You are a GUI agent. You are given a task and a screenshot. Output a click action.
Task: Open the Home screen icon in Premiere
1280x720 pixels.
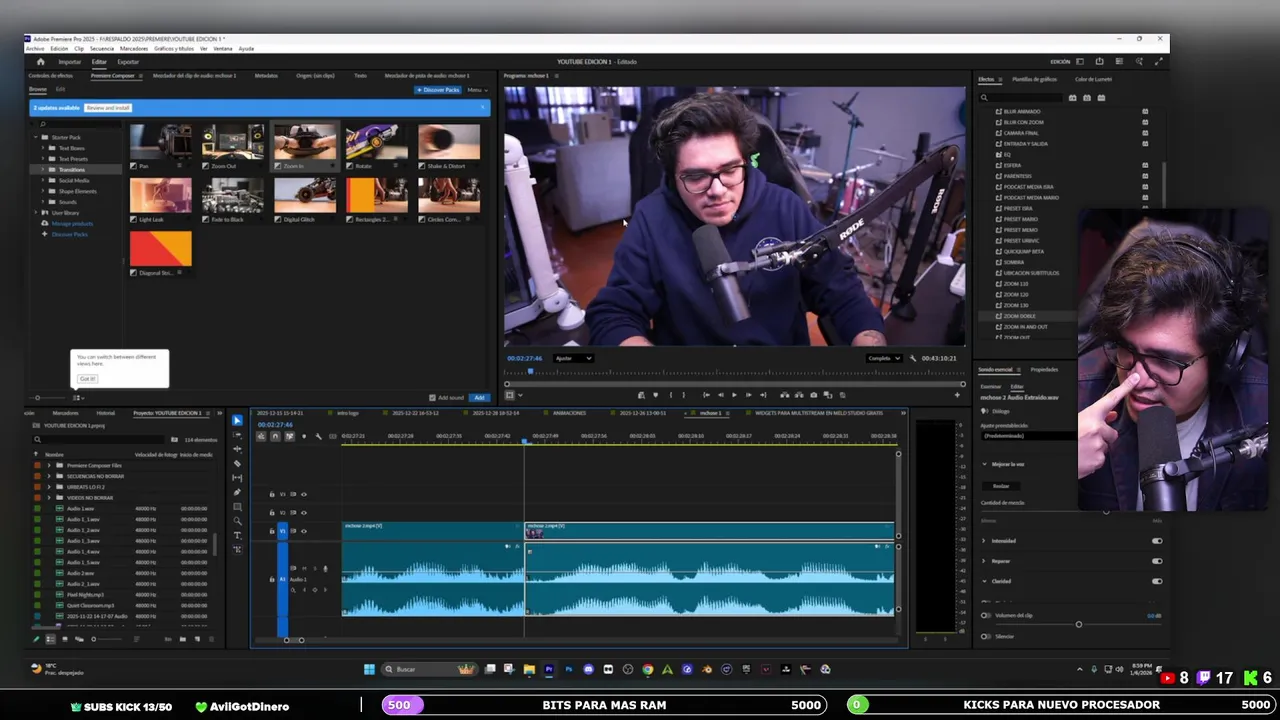[x=40, y=62]
